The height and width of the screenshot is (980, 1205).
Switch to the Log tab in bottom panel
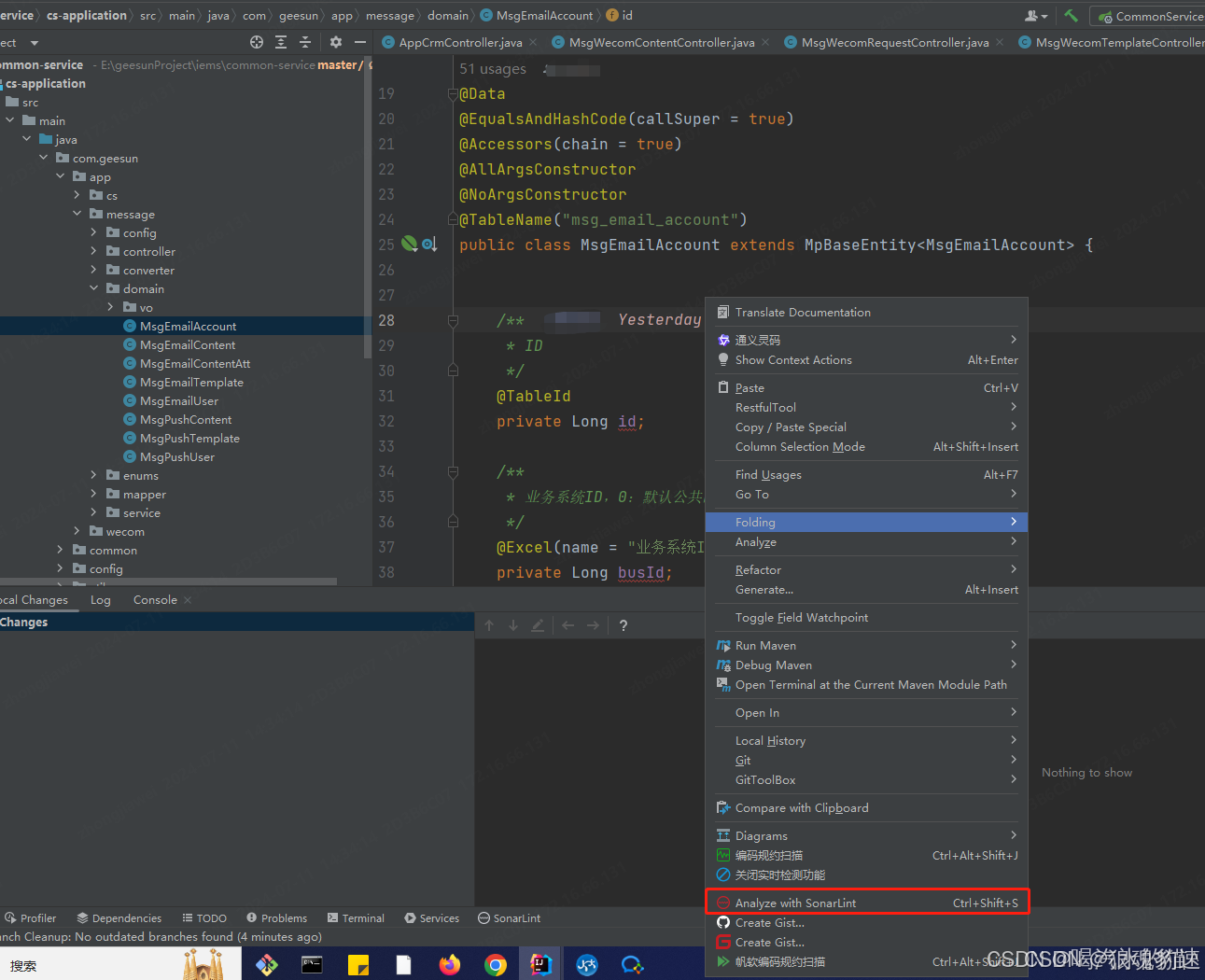[101, 600]
